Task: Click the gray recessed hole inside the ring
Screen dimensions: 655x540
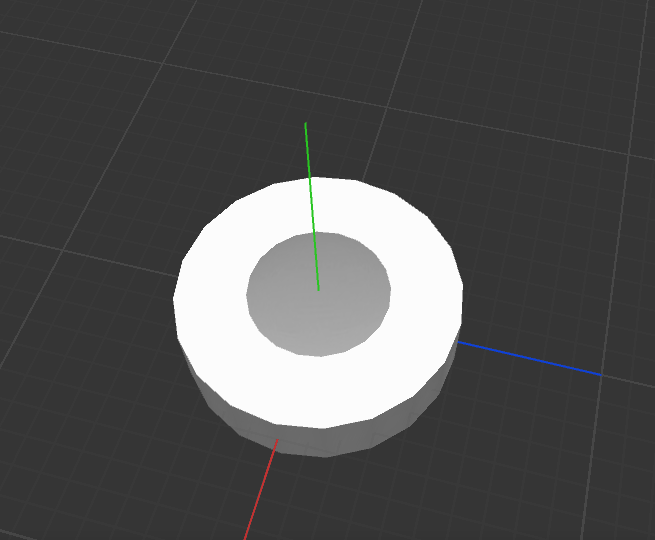Action: 318,294
